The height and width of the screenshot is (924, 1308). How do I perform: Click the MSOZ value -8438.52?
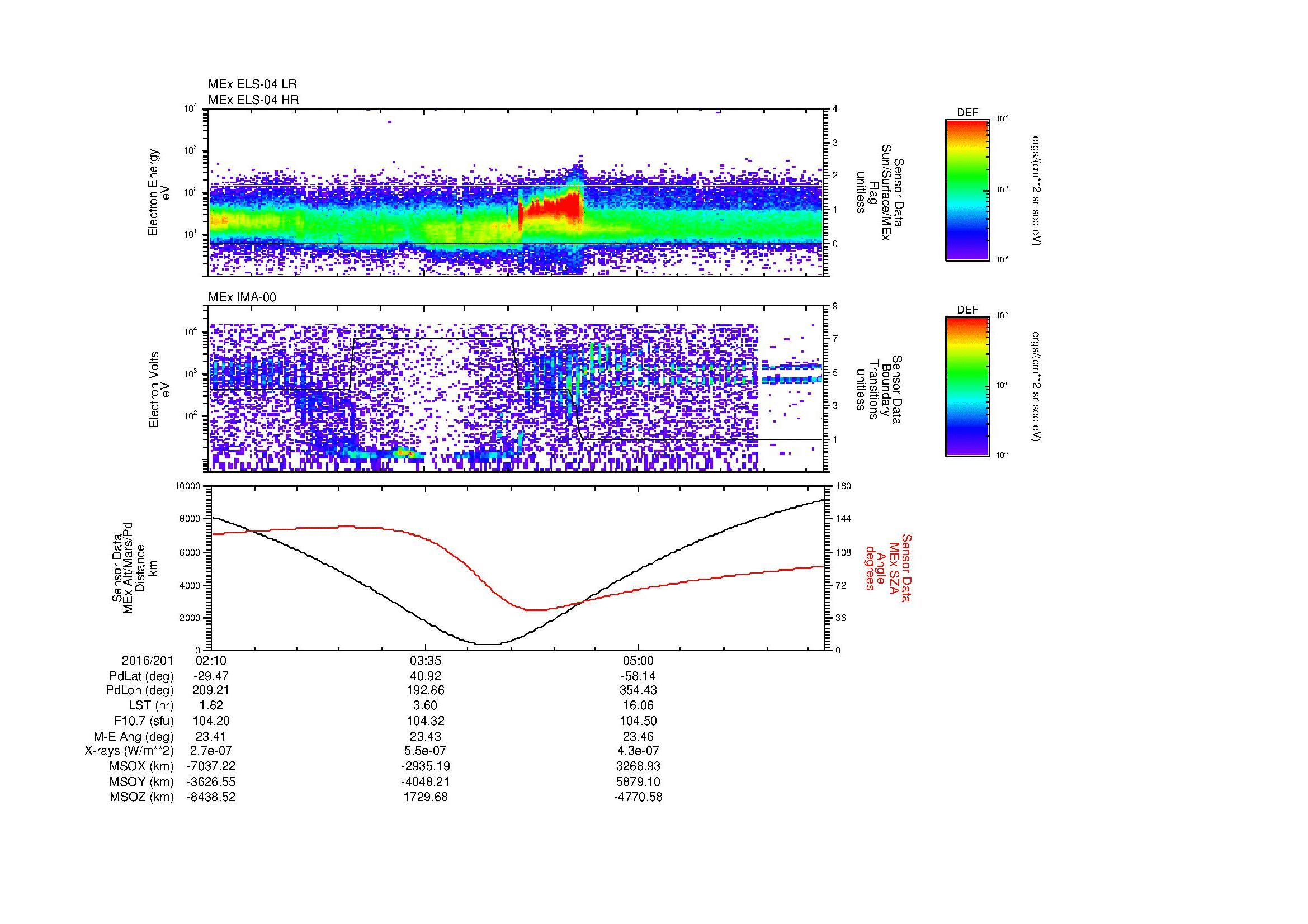211,797
